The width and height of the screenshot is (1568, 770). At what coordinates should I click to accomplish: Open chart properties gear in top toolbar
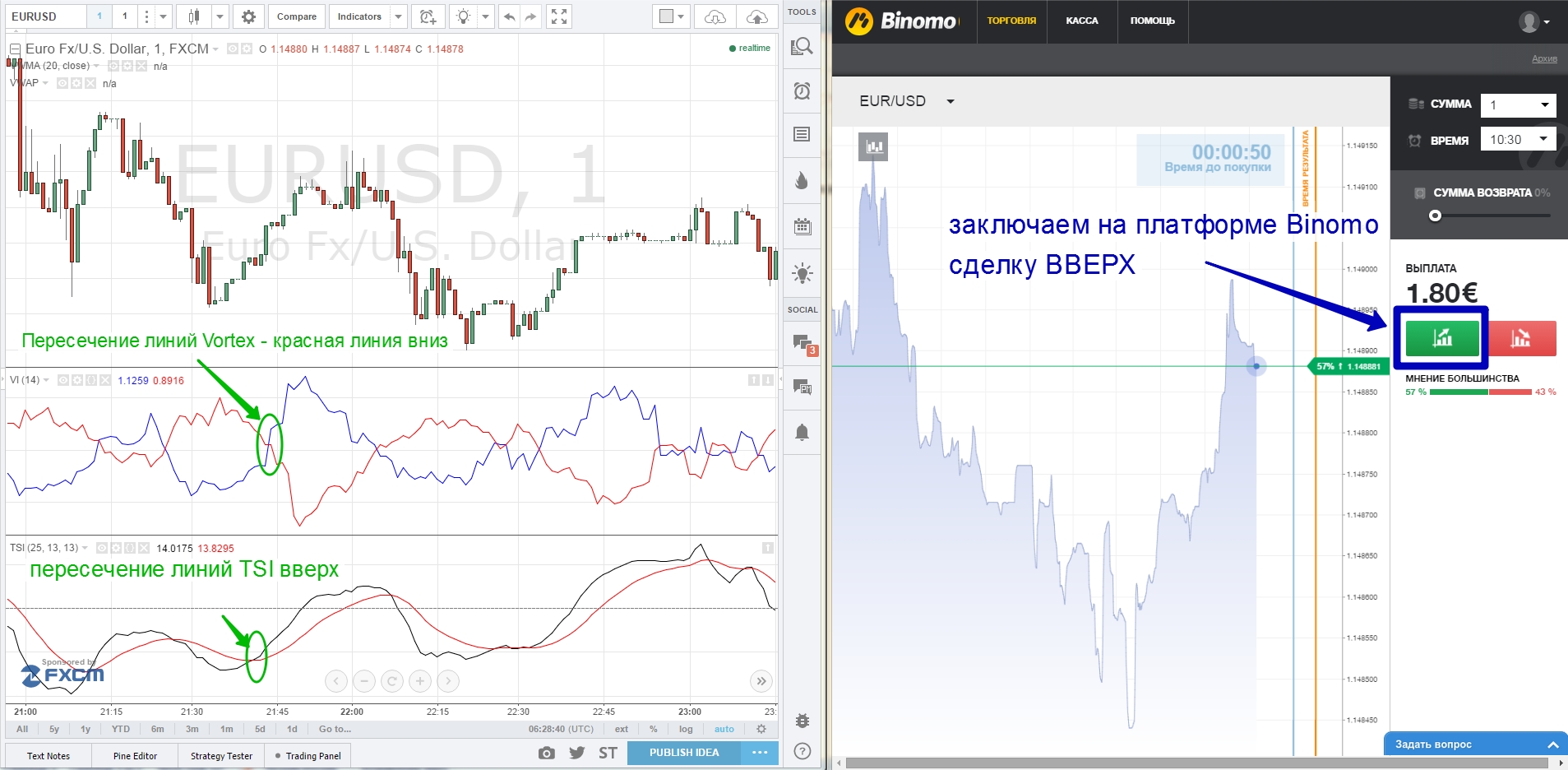248,16
